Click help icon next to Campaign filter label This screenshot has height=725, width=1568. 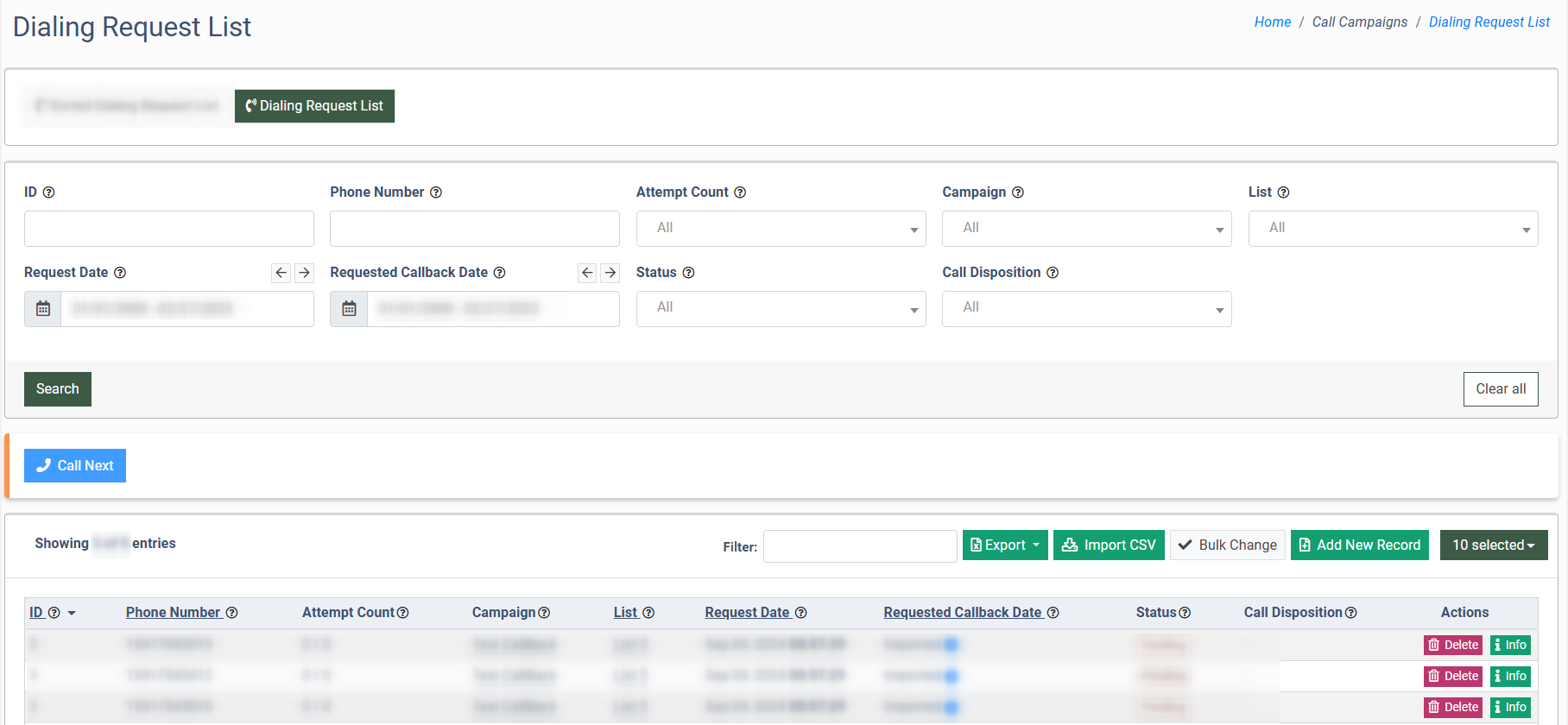(x=1018, y=192)
